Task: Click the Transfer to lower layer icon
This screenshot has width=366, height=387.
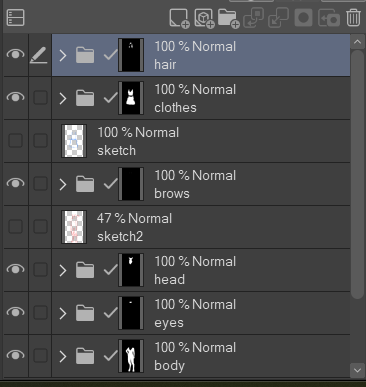Action: pyautogui.click(x=254, y=18)
